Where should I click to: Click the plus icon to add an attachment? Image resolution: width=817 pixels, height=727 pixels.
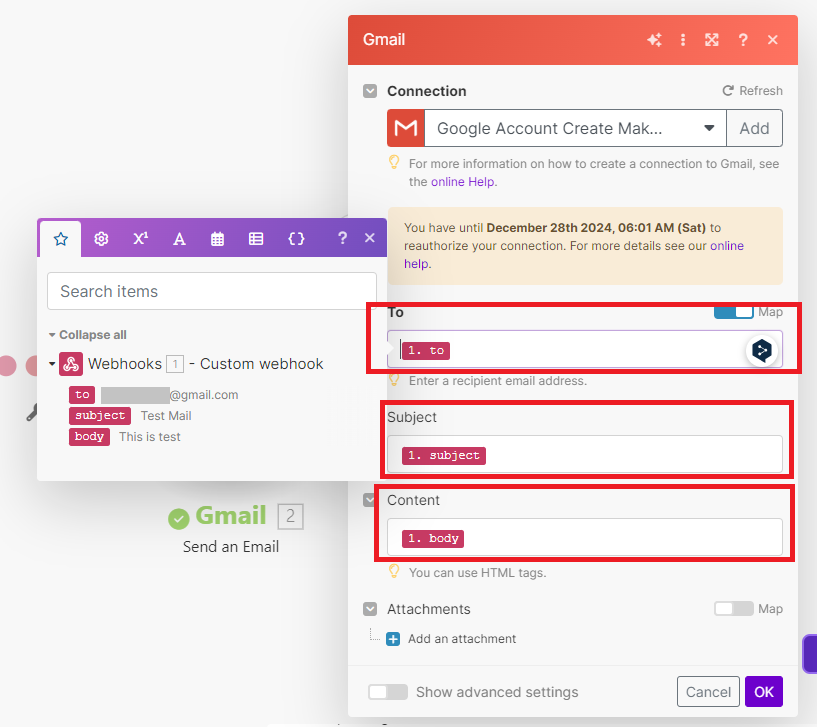point(393,639)
